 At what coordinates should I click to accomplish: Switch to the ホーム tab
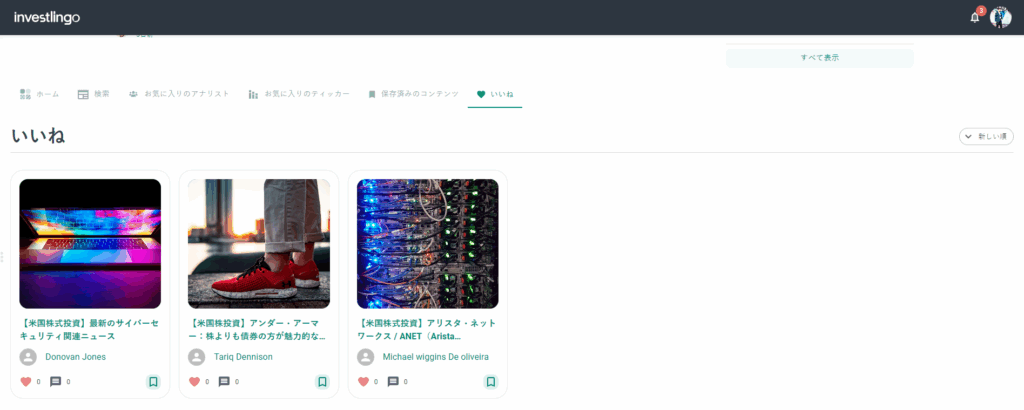[x=39, y=94]
